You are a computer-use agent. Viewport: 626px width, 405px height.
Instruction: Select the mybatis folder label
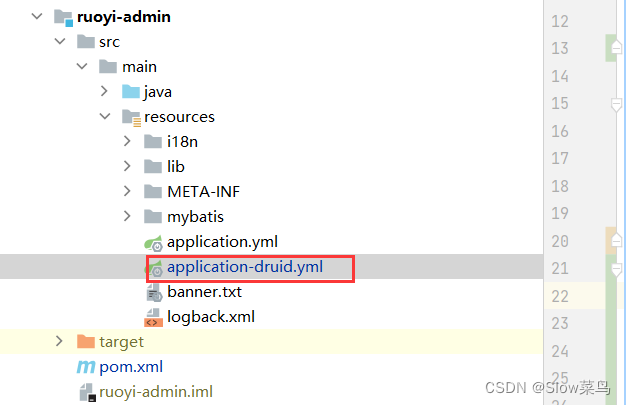pos(195,217)
